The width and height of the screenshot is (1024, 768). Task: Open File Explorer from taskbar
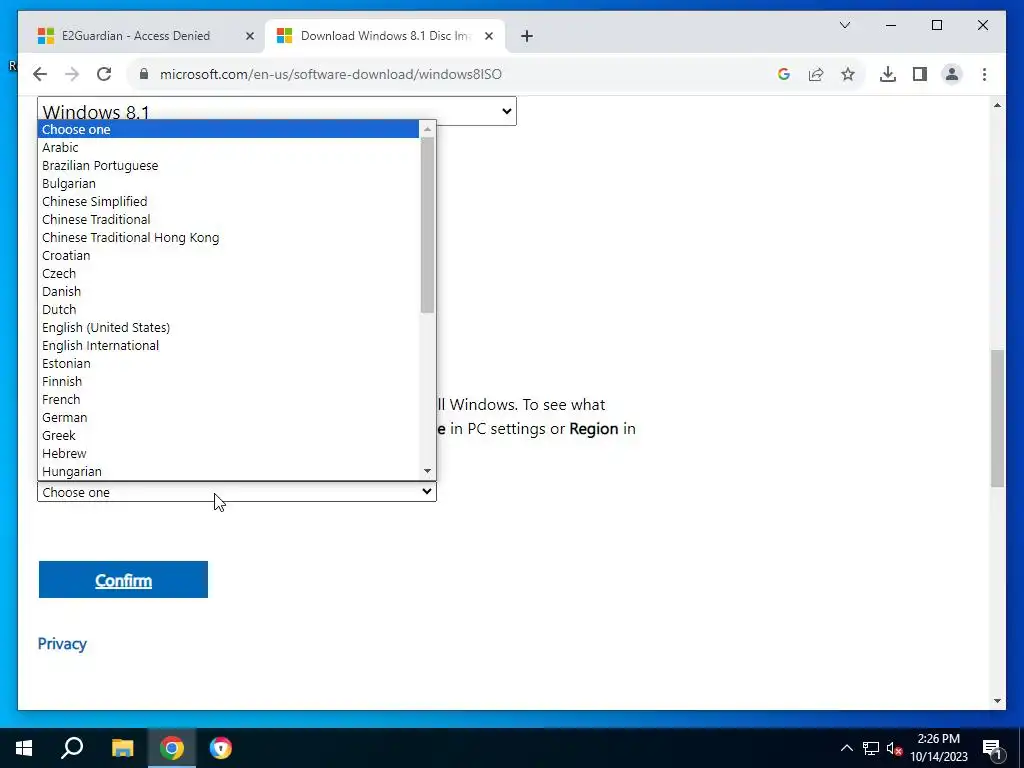(x=122, y=748)
